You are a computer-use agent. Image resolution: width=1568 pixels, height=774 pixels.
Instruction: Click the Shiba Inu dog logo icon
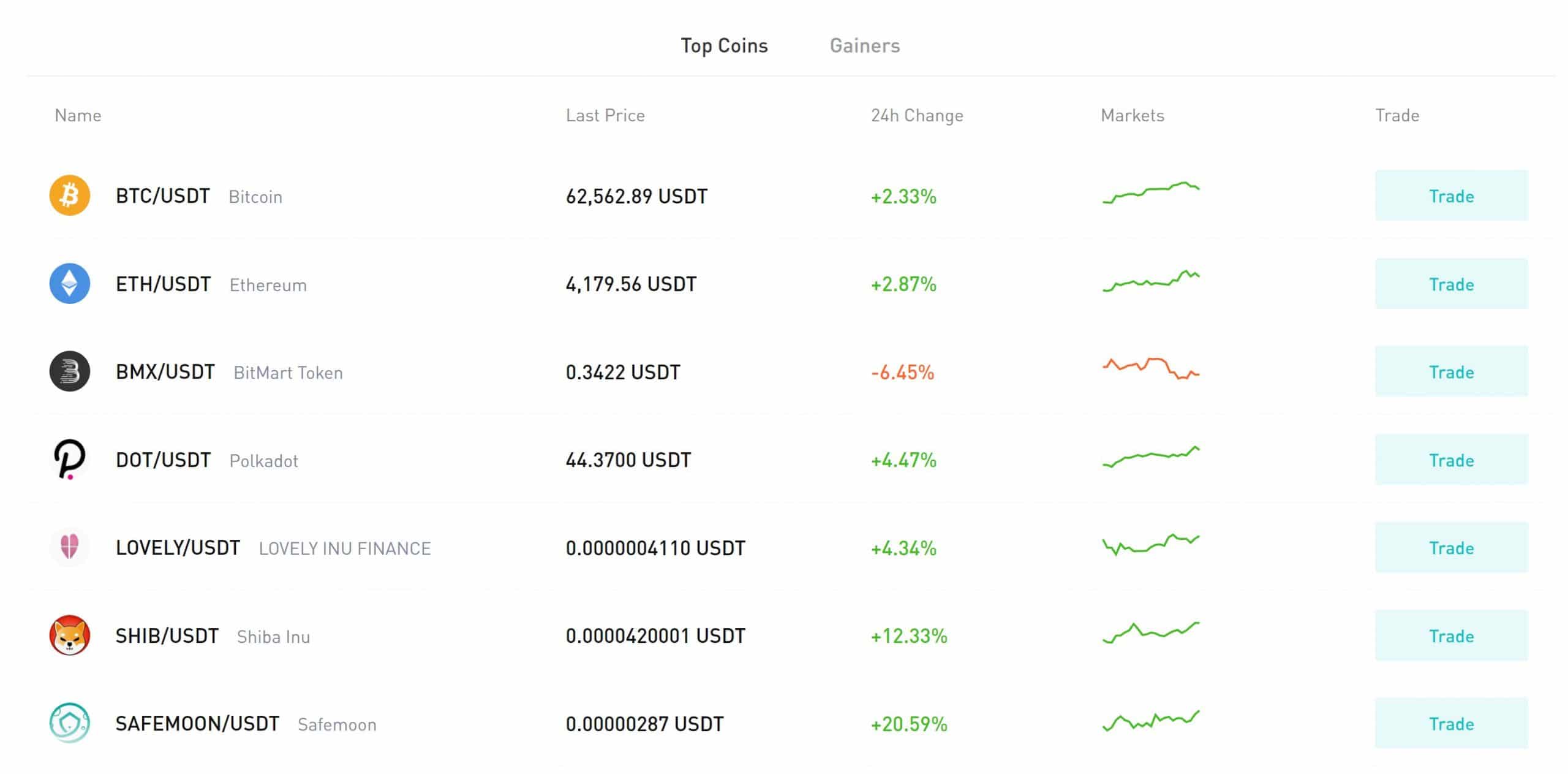point(70,636)
